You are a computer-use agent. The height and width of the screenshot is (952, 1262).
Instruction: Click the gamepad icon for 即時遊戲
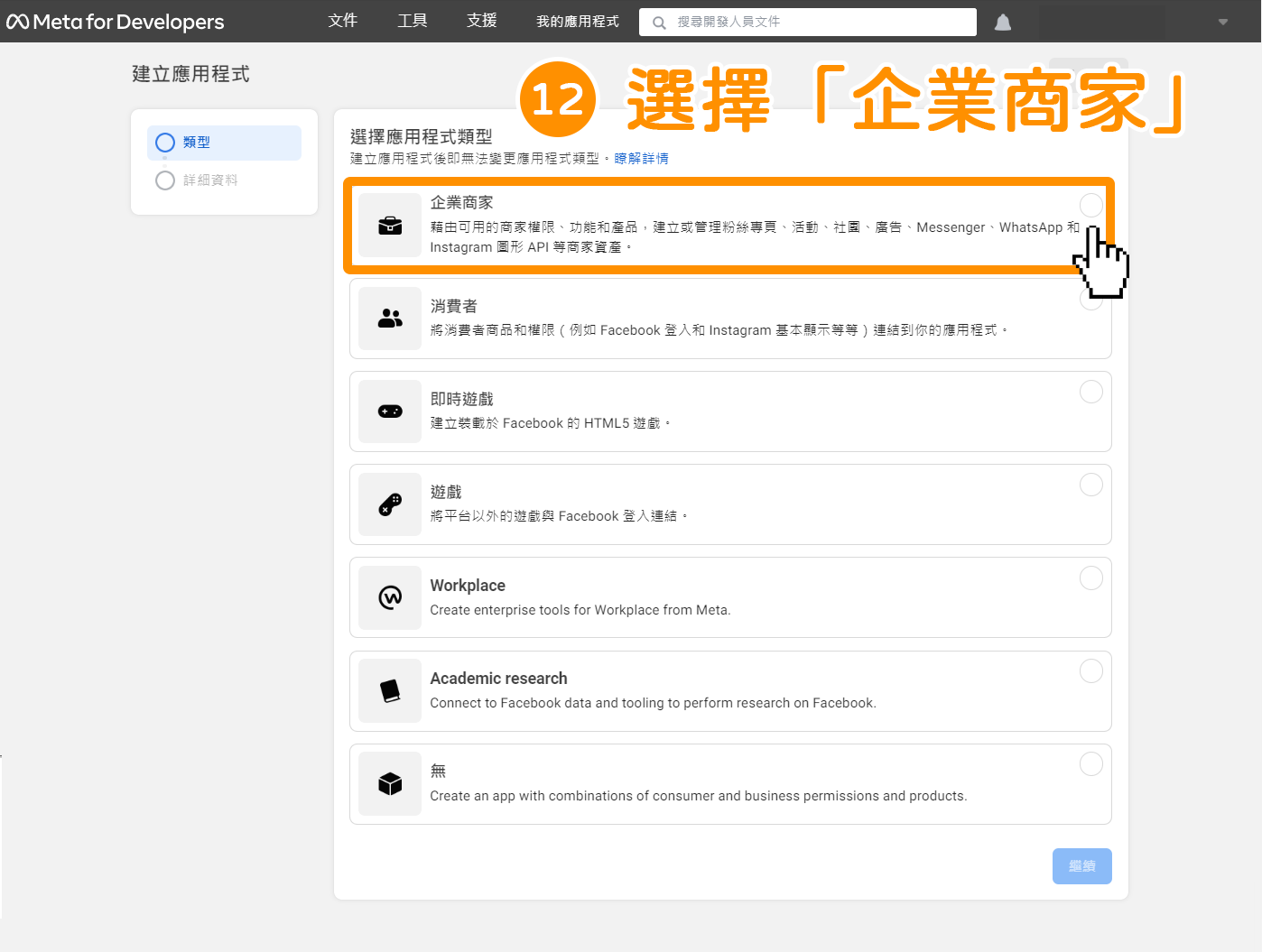tap(390, 411)
